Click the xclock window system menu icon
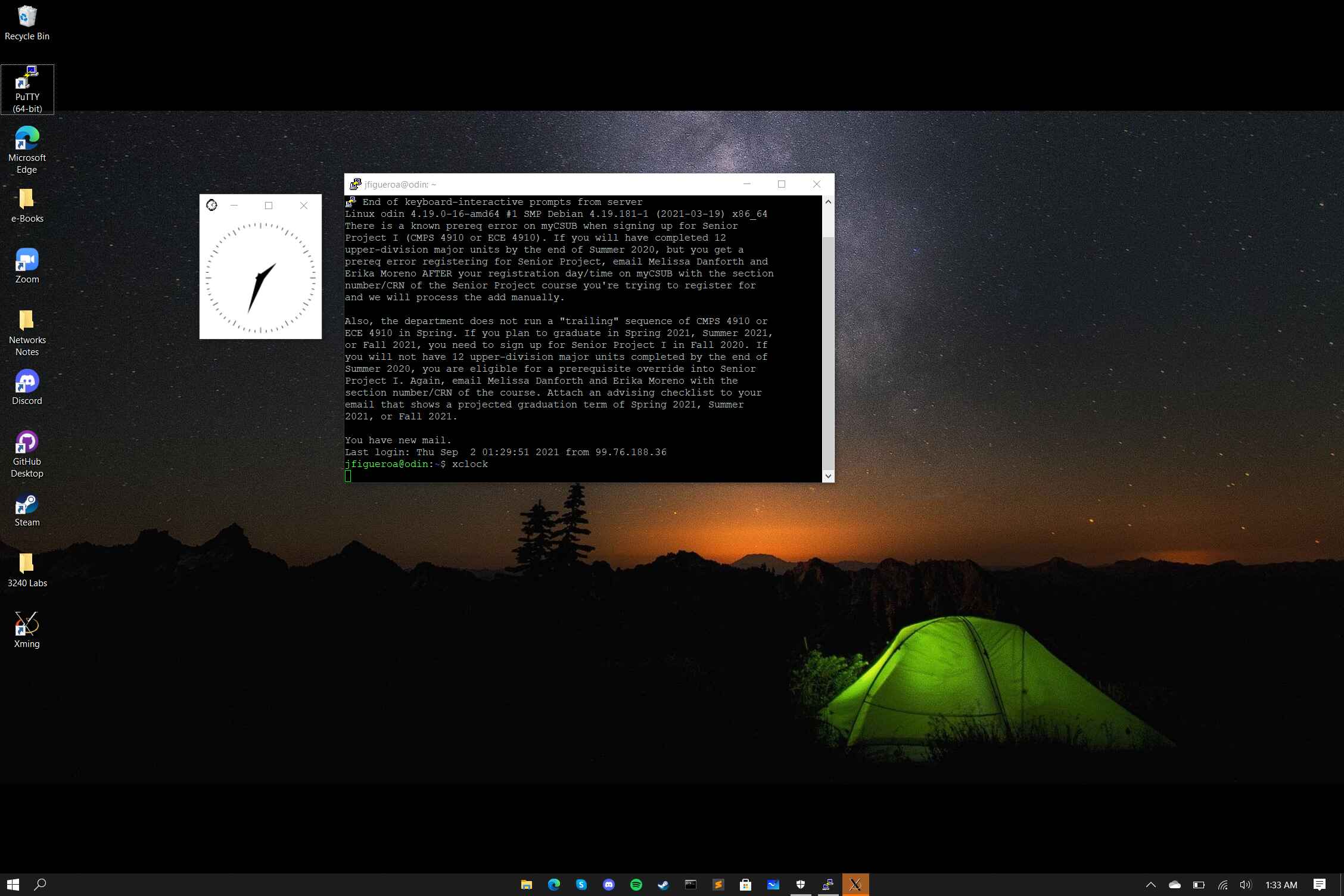The width and height of the screenshot is (1344, 896). (x=211, y=205)
